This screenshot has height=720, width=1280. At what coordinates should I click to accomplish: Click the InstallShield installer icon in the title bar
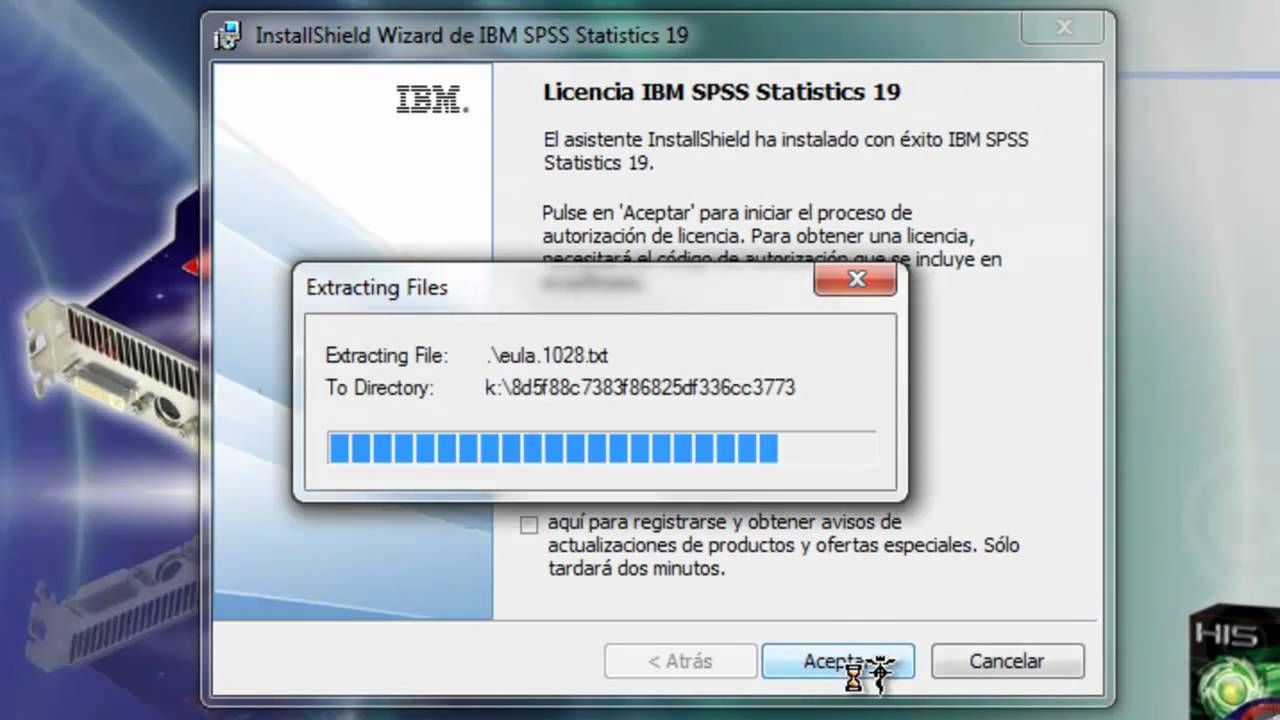point(228,36)
